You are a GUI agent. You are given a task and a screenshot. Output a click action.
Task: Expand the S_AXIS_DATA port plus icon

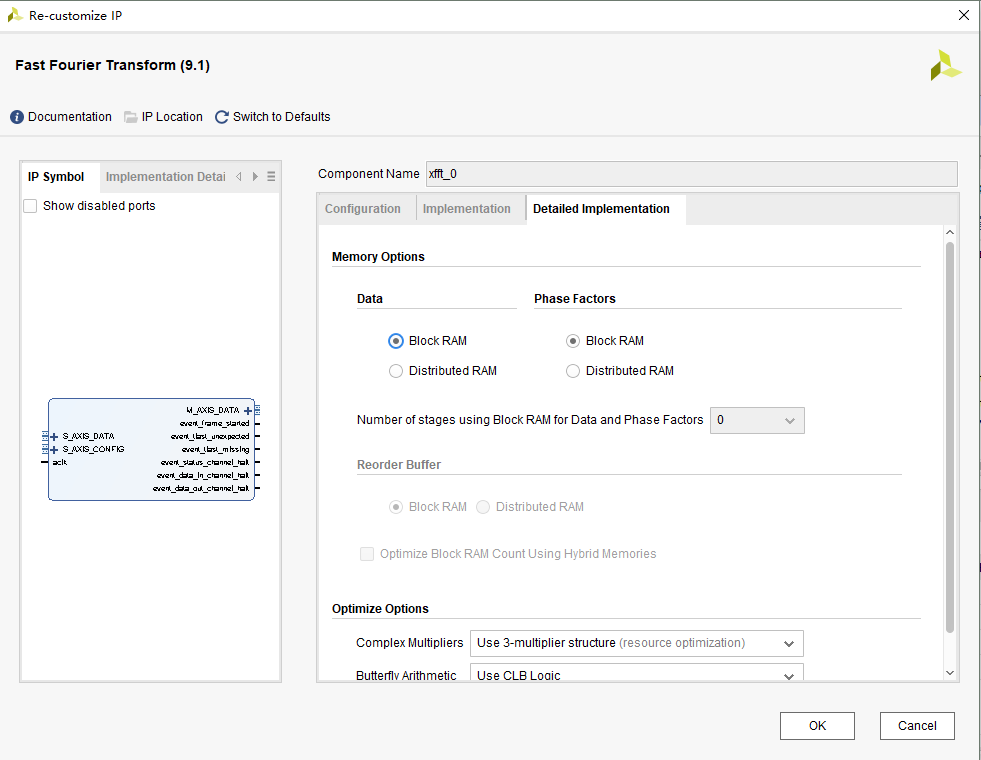coord(54,436)
